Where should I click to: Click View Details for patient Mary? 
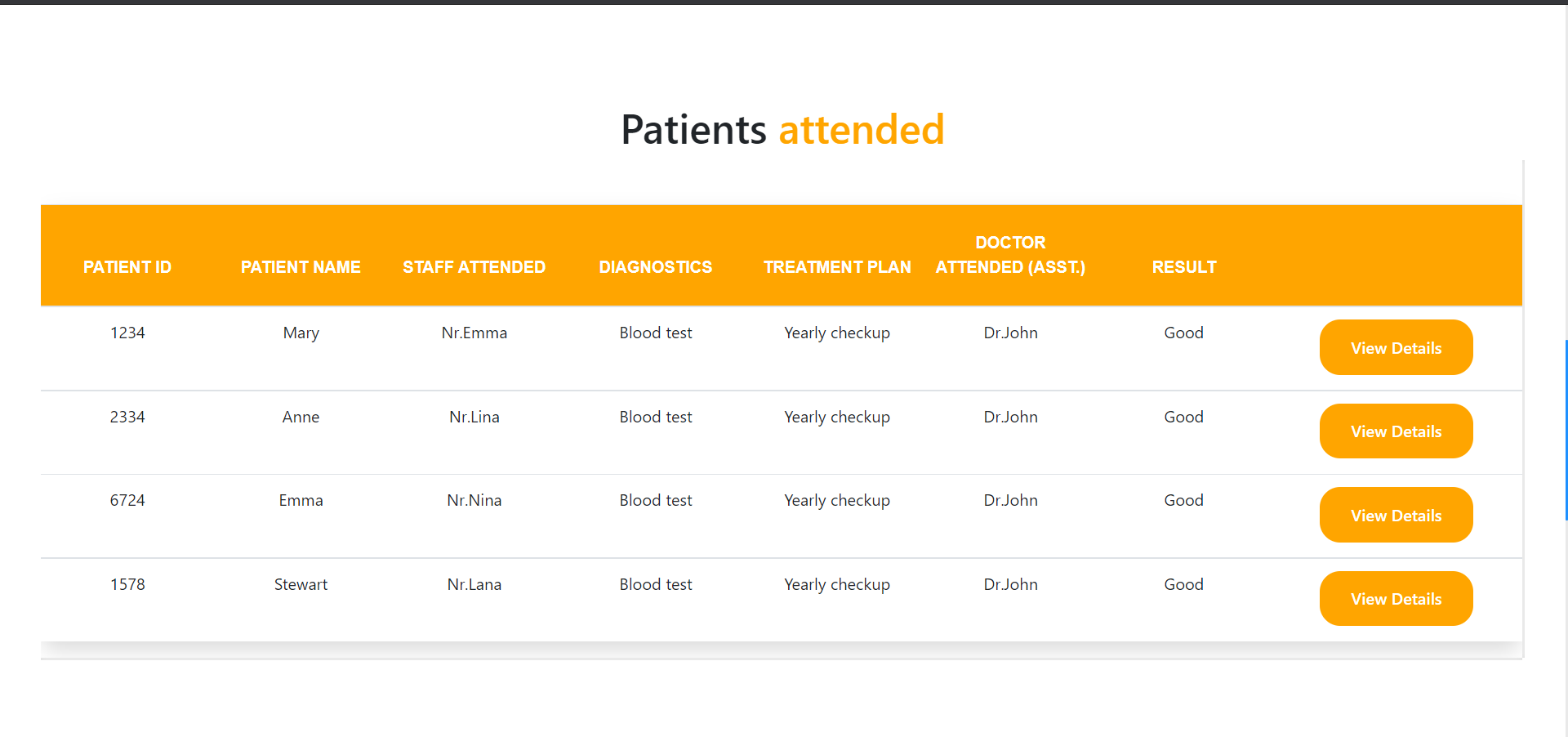tap(1395, 347)
